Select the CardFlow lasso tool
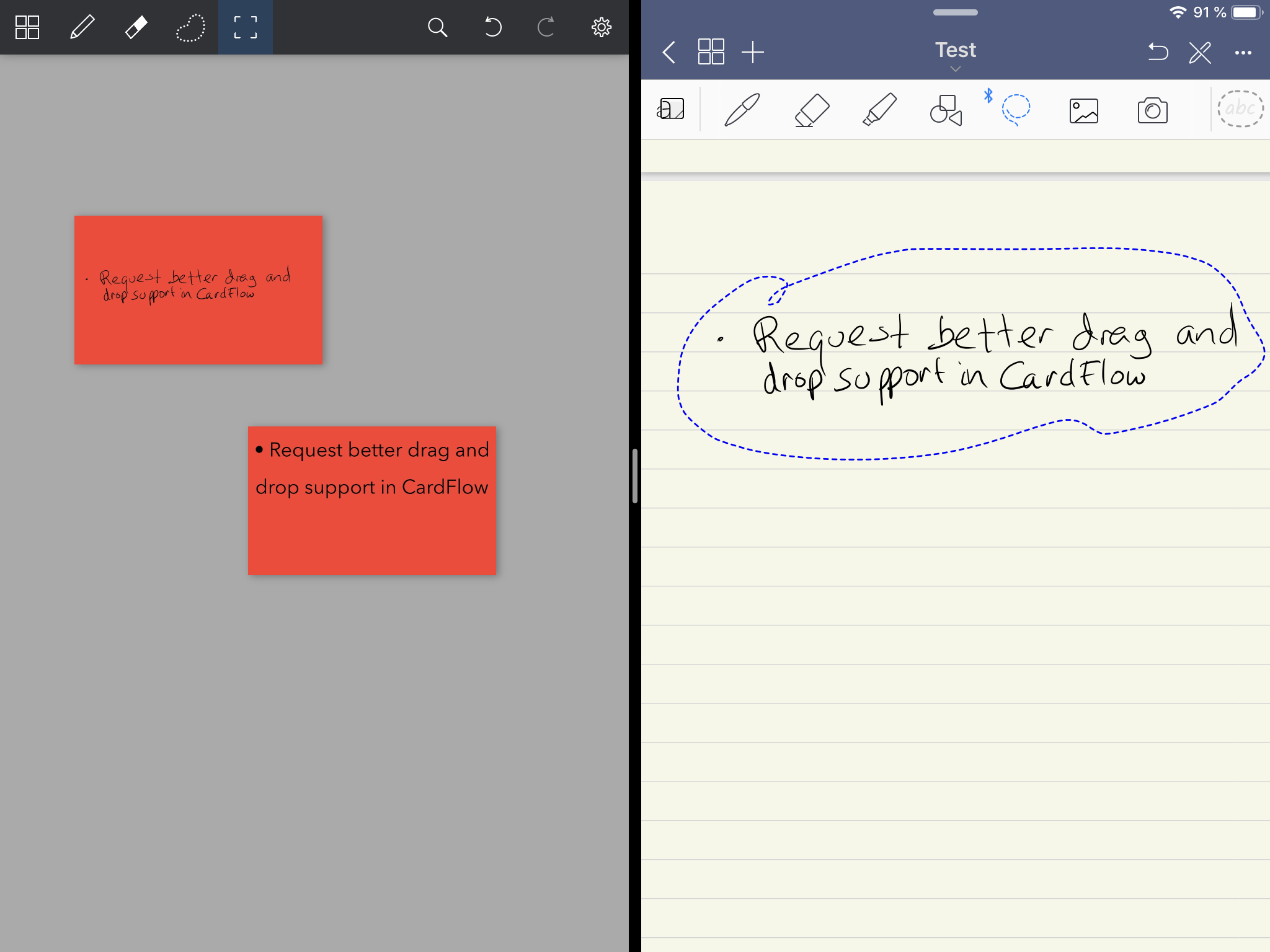The width and height of the screenshot is (1270, 952). click(190, 28)
